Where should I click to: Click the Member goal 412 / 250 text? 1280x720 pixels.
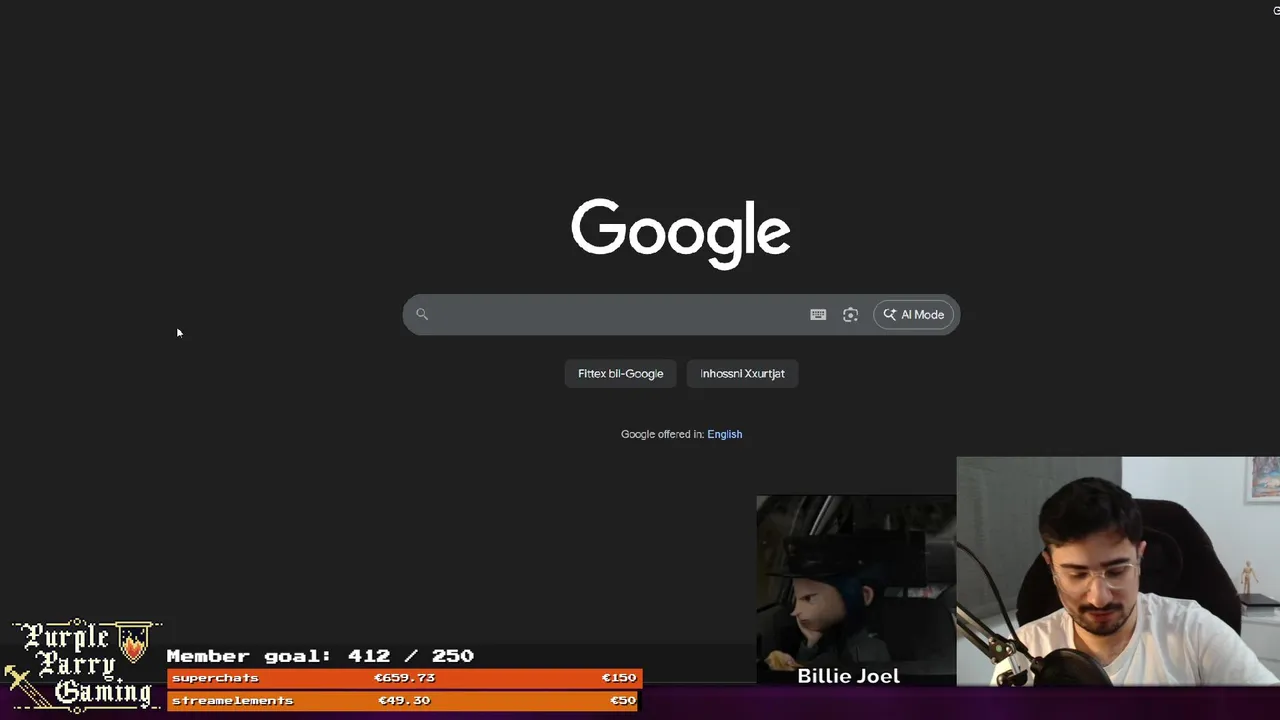tap(320, 656)
